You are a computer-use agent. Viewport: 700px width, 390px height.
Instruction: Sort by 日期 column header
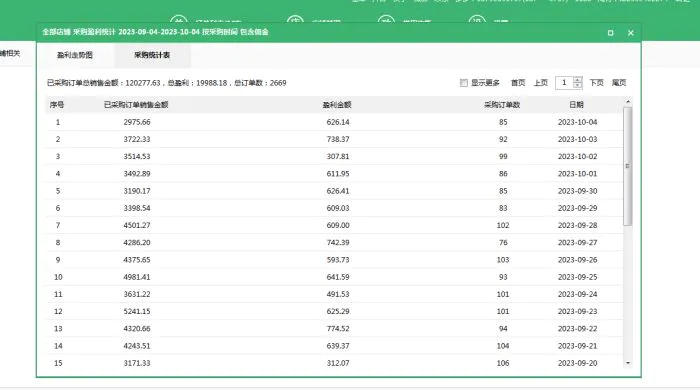576,105
